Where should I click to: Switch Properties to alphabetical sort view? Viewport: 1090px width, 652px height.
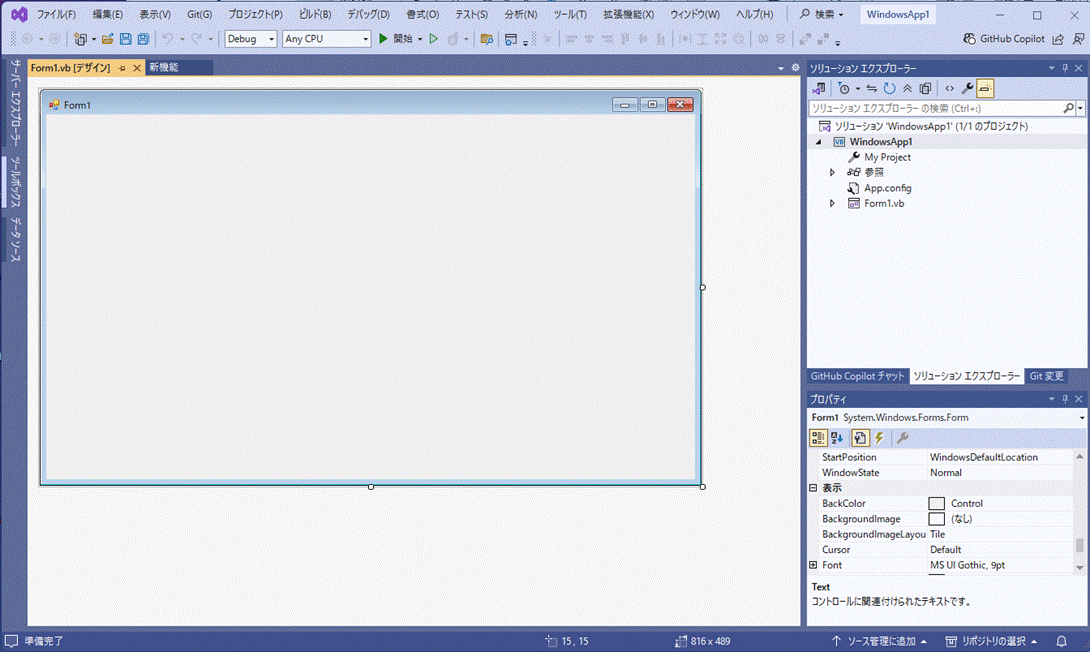point(838,438)
